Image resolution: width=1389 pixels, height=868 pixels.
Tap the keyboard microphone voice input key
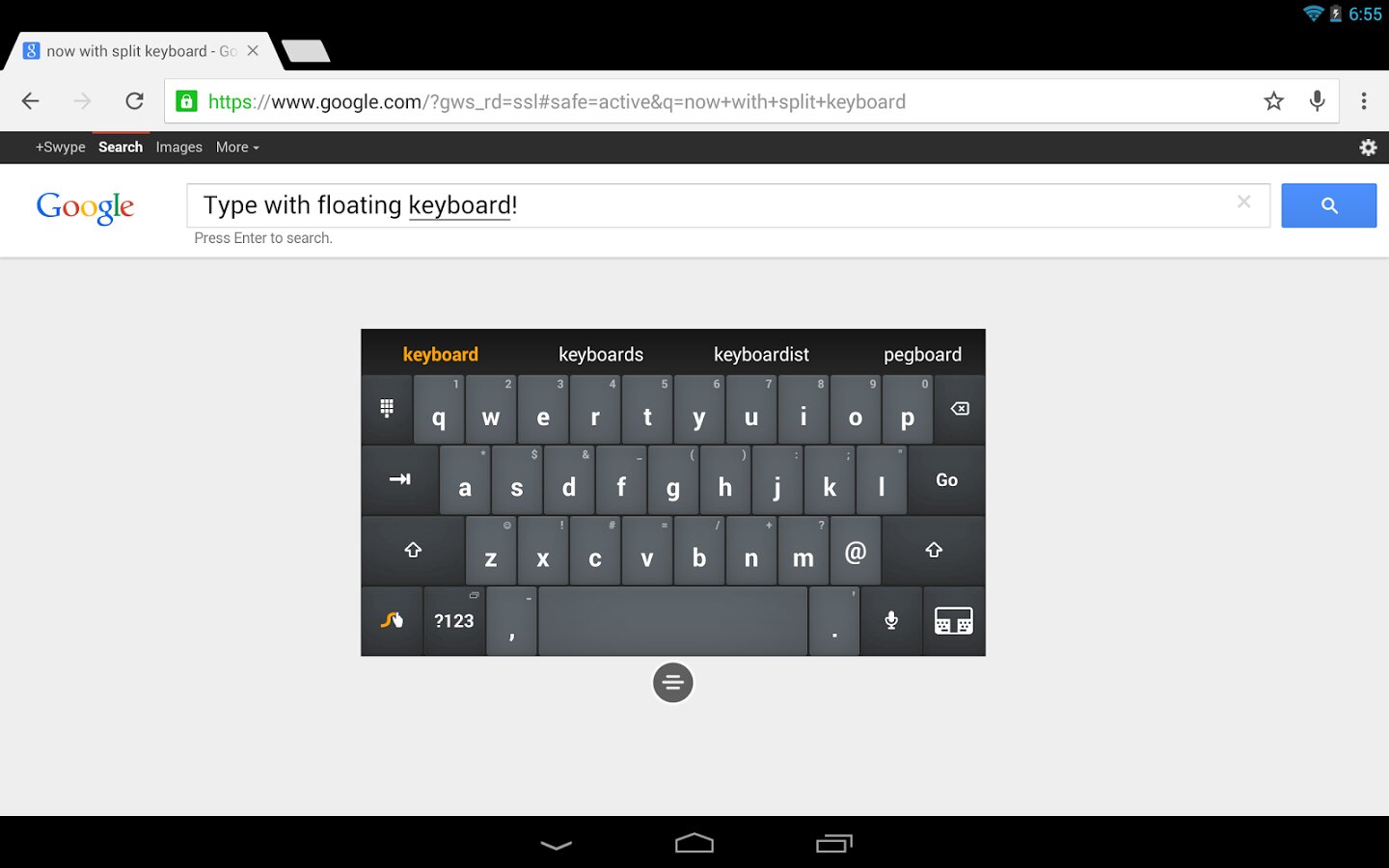coord(891,621)
